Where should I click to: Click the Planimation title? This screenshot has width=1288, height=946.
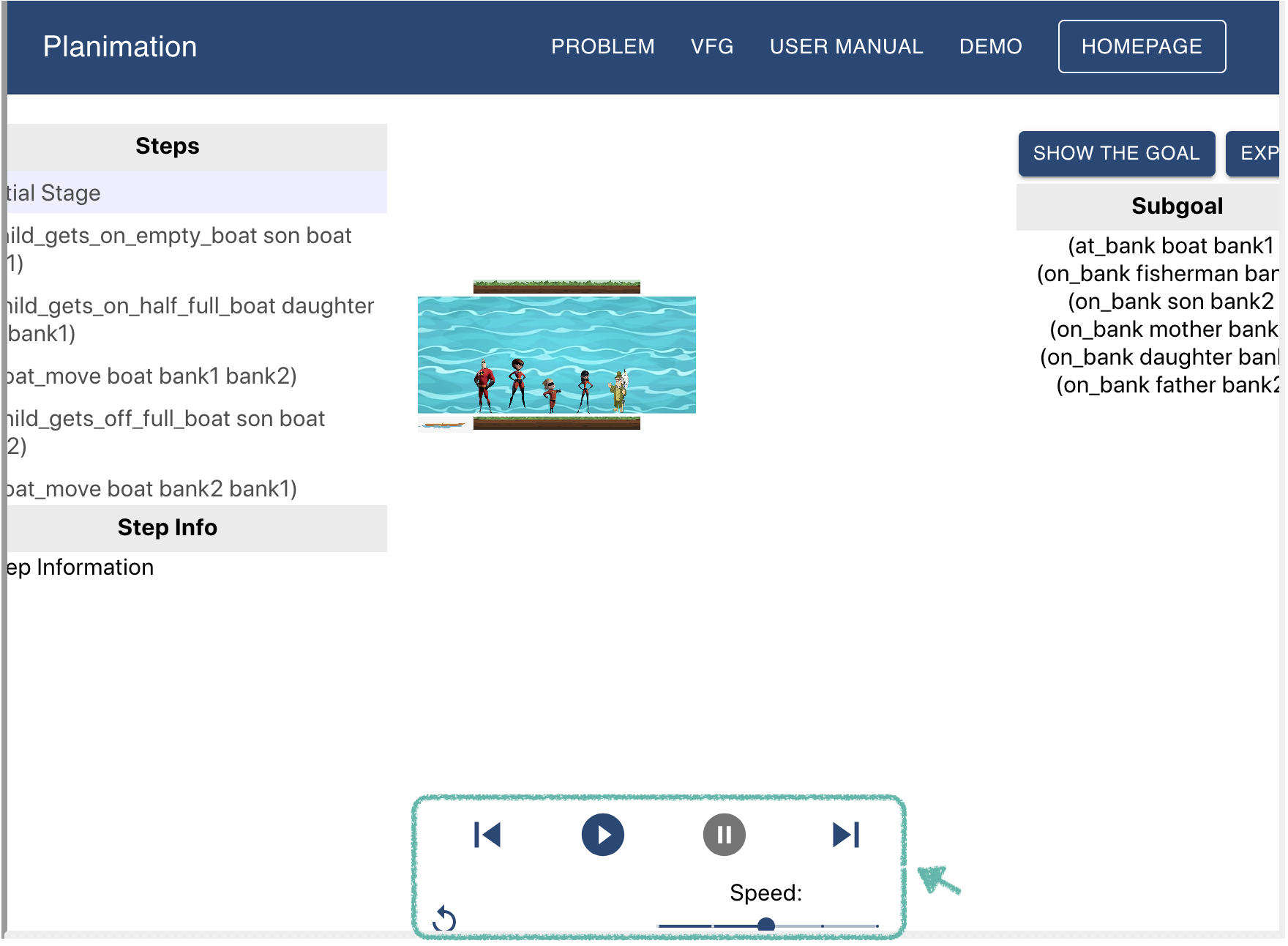click(120, 47)
